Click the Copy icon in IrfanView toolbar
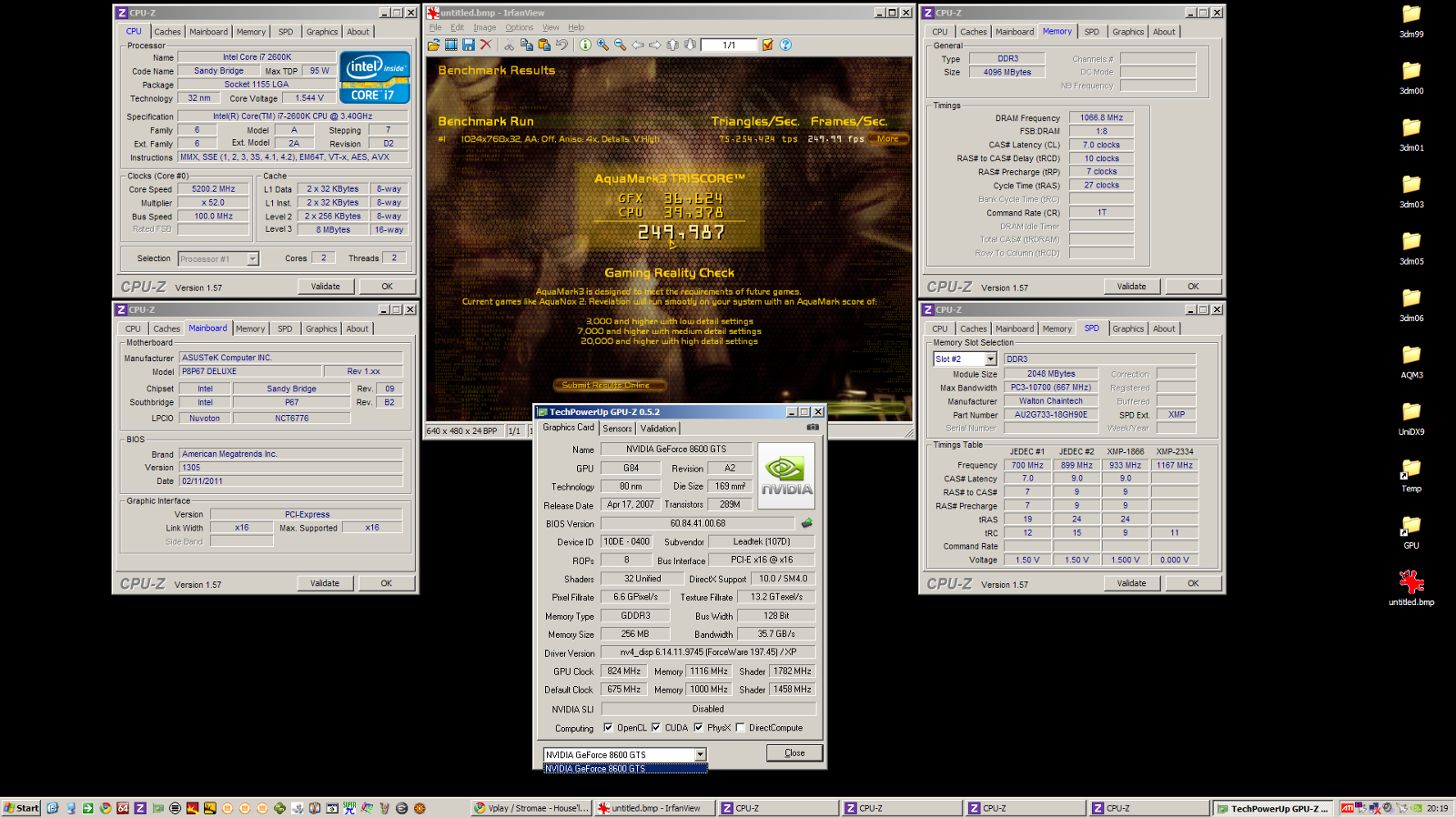Screen dimensions: 1456x818 (527, 45)
